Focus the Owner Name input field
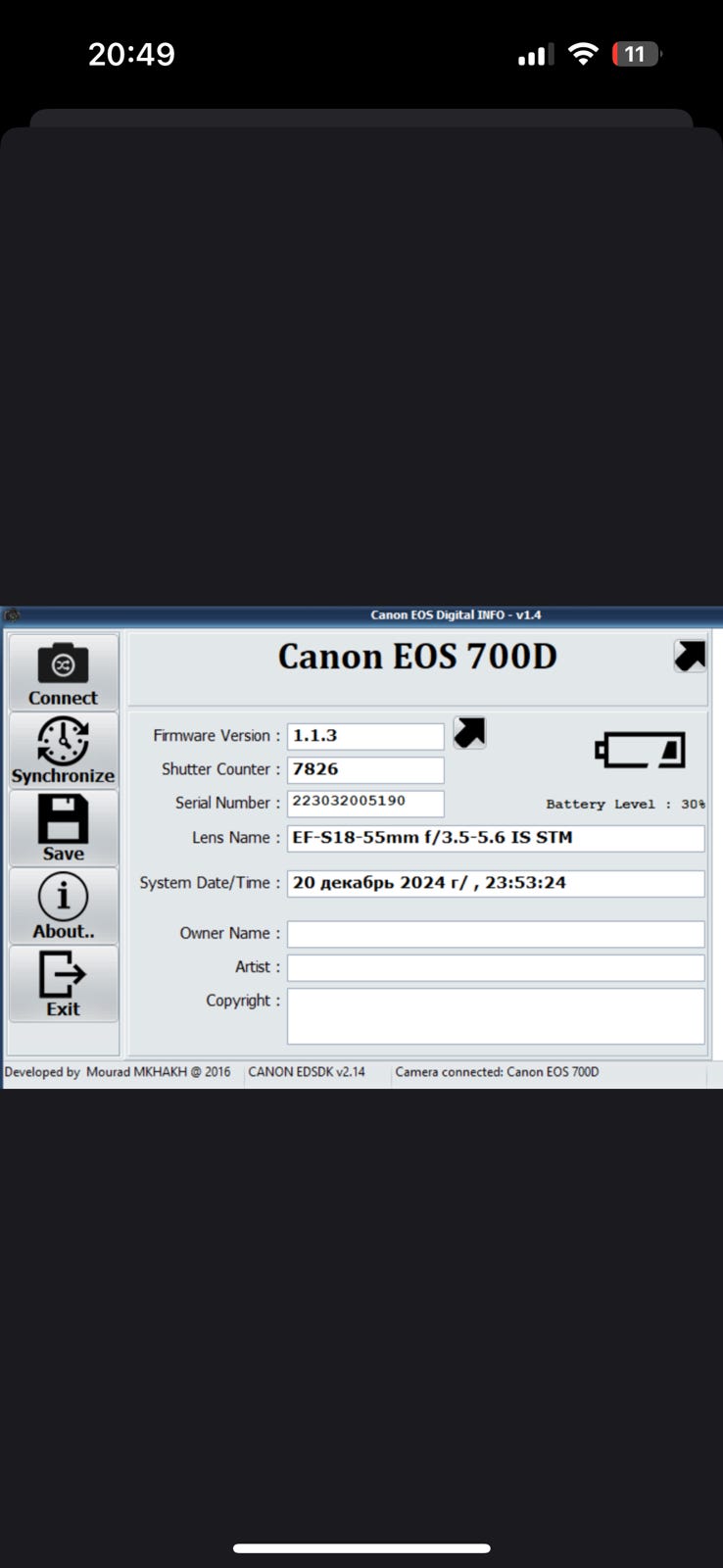 496,934
